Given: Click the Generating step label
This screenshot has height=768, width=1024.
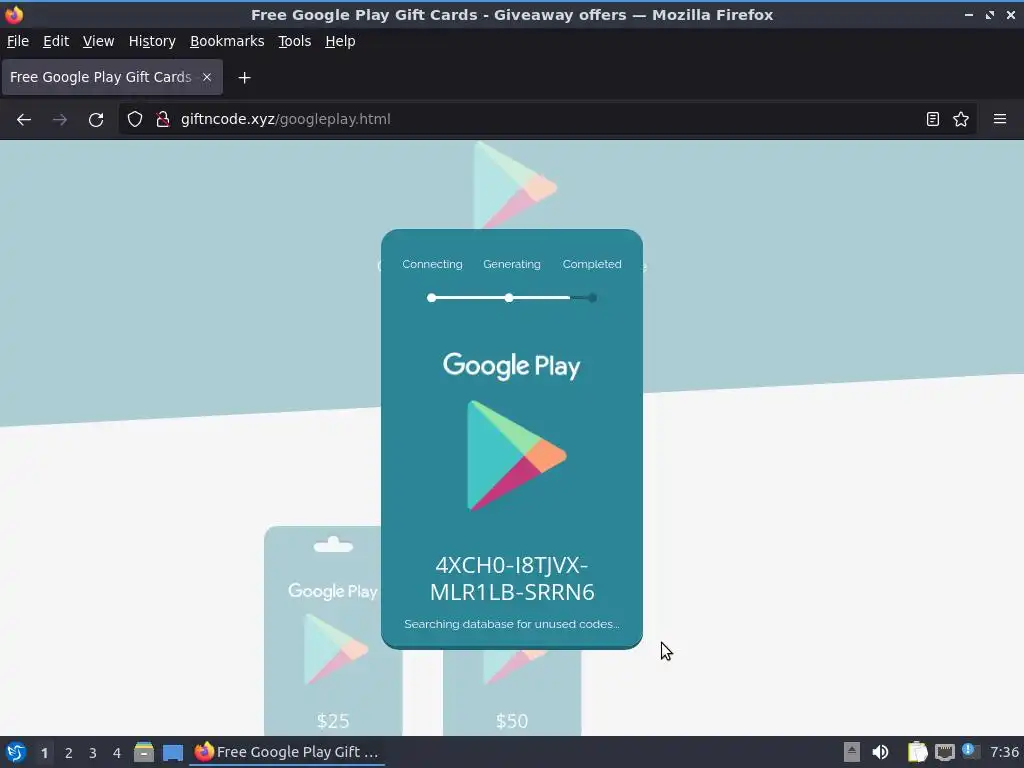Looking at the screenshot, I should [511, 264].
